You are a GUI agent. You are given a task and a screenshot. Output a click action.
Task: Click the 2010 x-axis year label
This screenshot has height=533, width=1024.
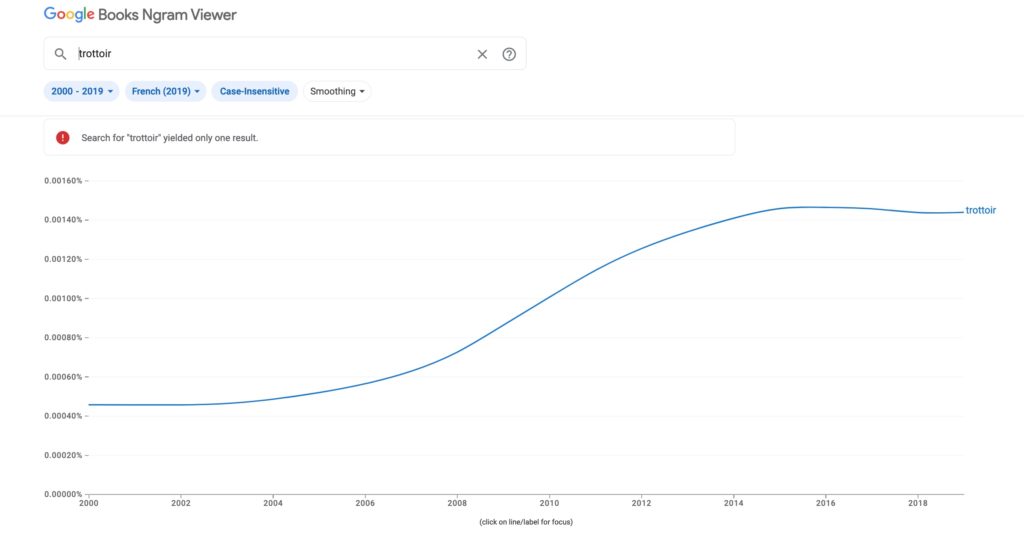[x=549, y=503]
